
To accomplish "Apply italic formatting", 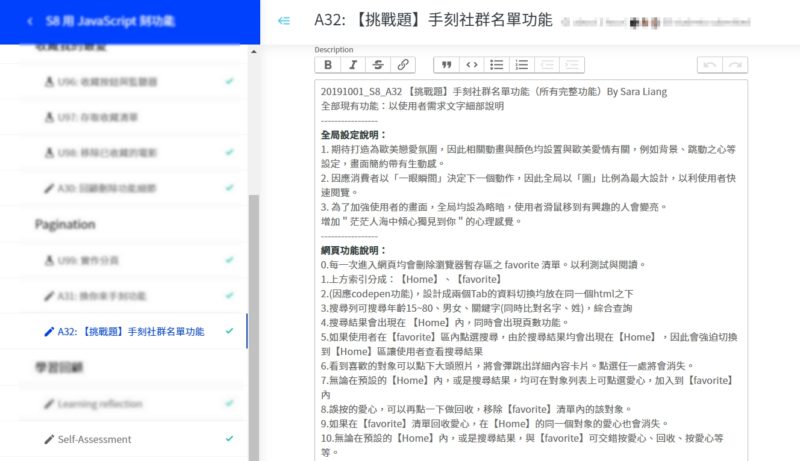I will [353, 65].
